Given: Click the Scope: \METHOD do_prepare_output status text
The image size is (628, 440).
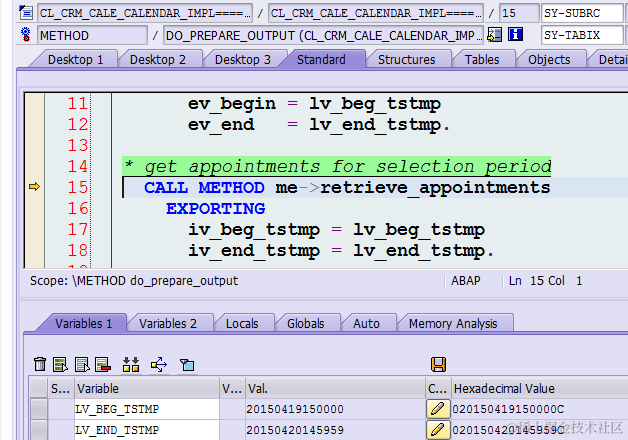Looking at the screenshot, I should pyautogui.click(x=134, y=281).
